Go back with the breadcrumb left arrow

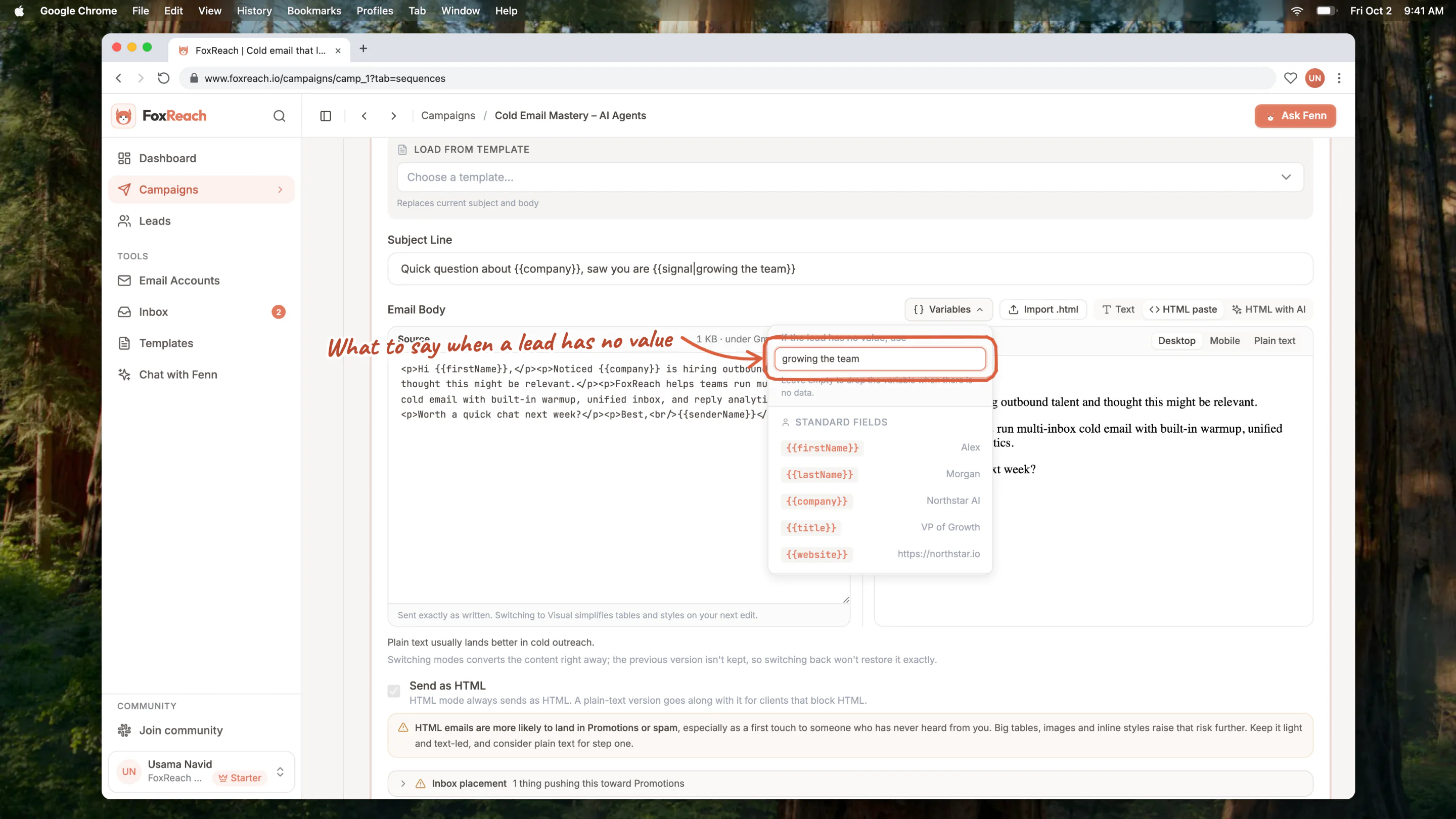(x=365, y=116)
